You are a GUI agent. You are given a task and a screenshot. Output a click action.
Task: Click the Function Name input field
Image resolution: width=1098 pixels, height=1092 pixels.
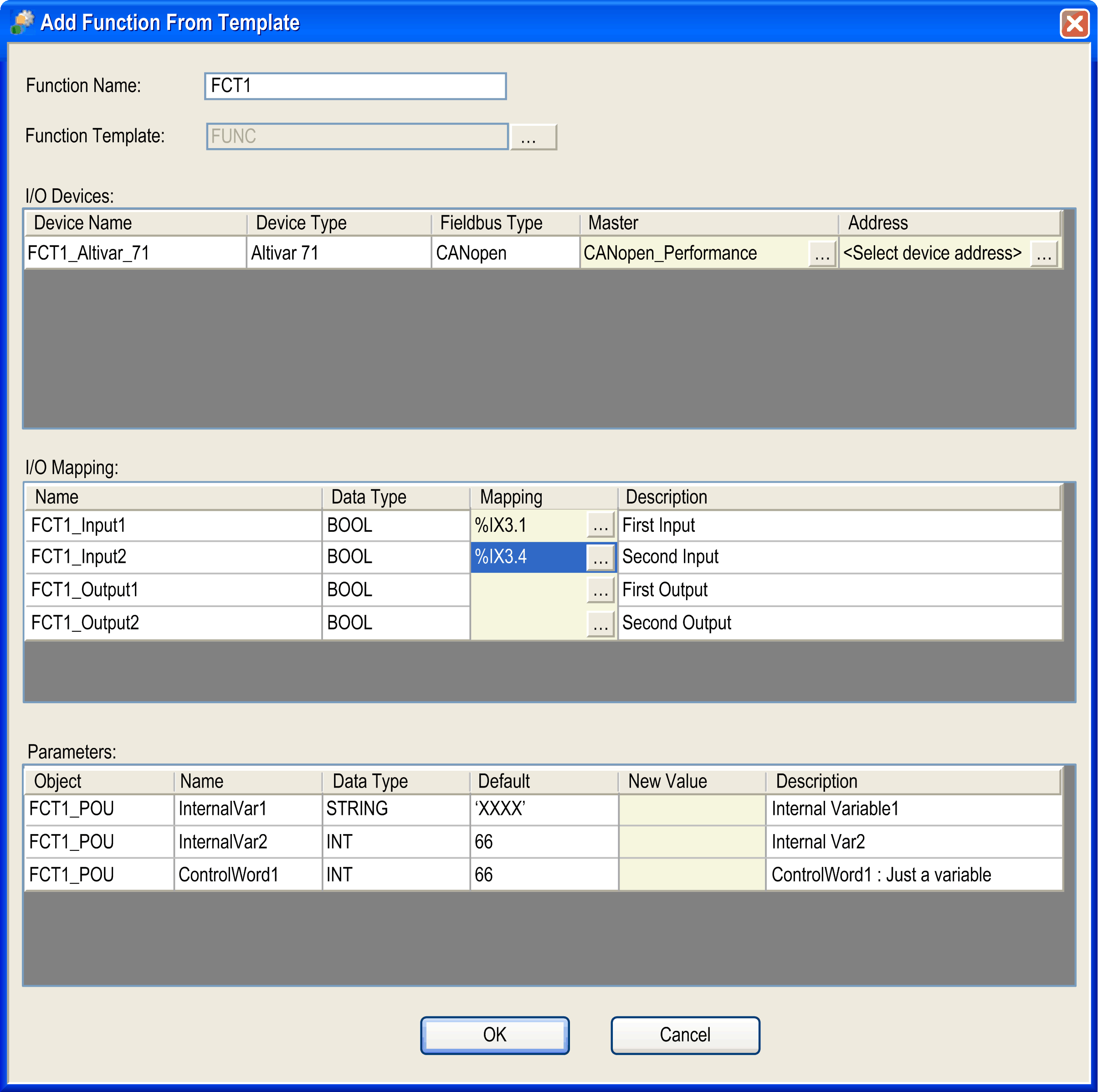355,86
